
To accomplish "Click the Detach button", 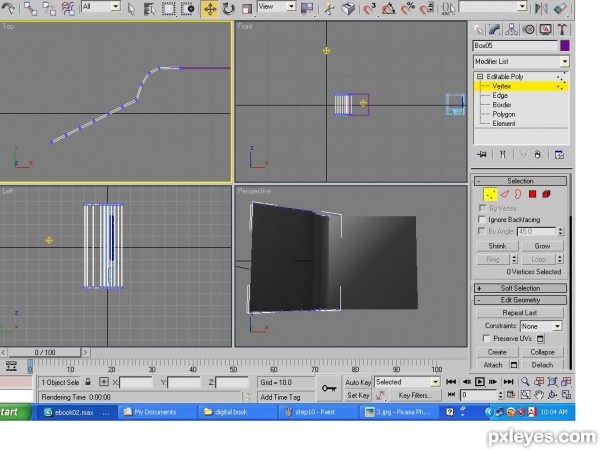I will (542, 365).
